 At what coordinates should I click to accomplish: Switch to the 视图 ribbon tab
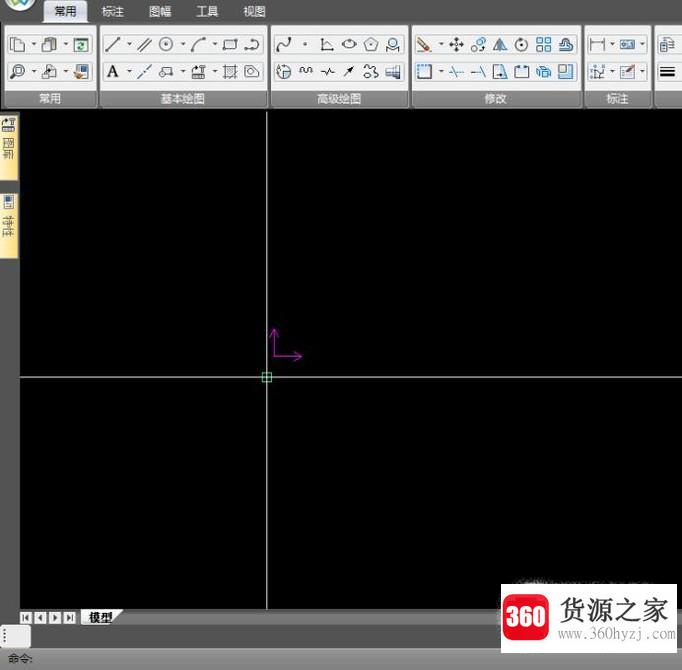click(x=254, y=12)
